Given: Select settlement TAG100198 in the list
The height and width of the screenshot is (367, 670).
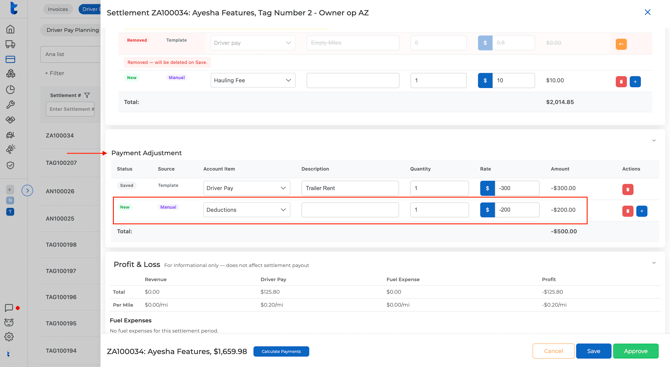Looking at the screenshot, I should 61,245.
